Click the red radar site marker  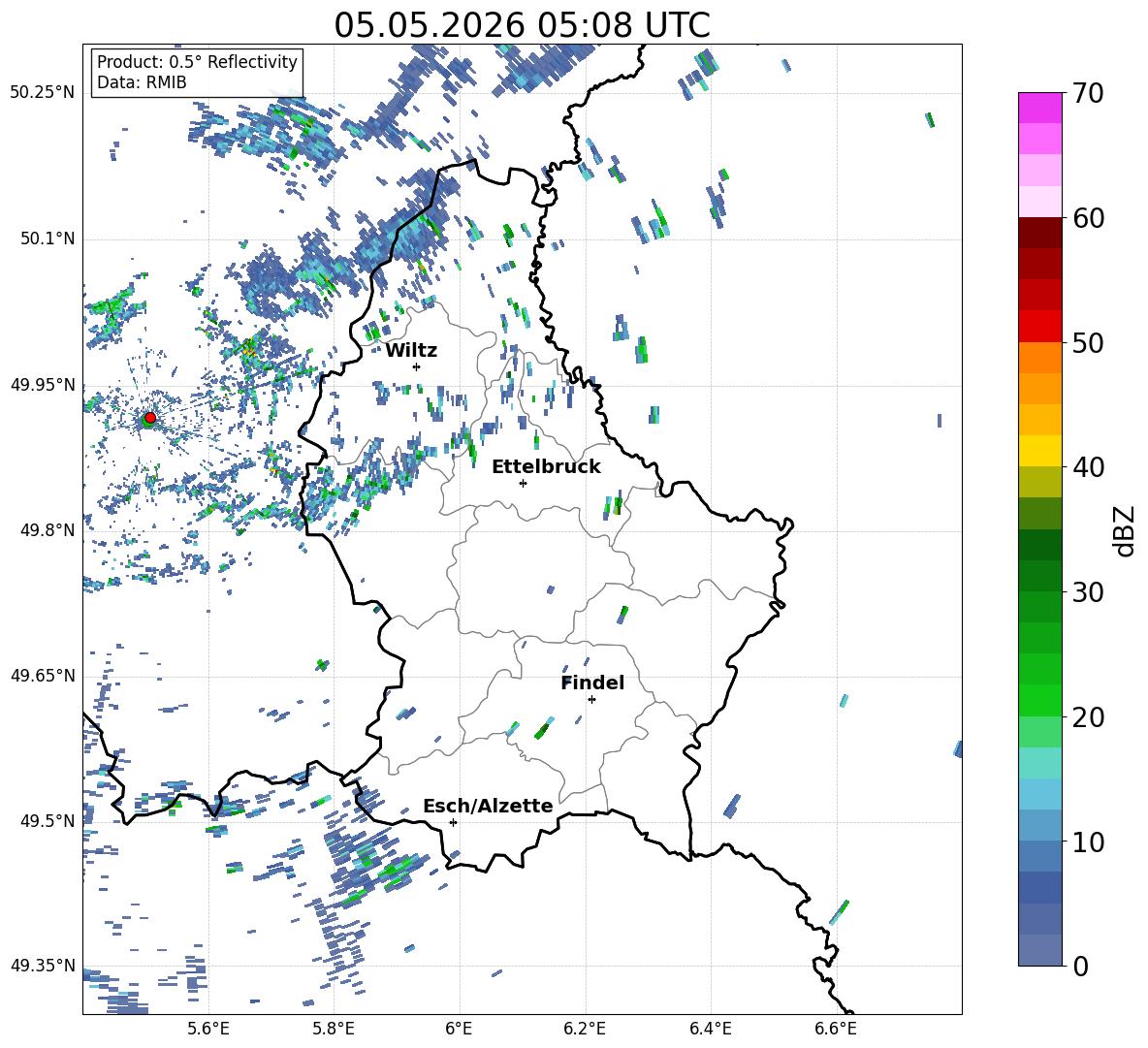(x=150, y=418)
